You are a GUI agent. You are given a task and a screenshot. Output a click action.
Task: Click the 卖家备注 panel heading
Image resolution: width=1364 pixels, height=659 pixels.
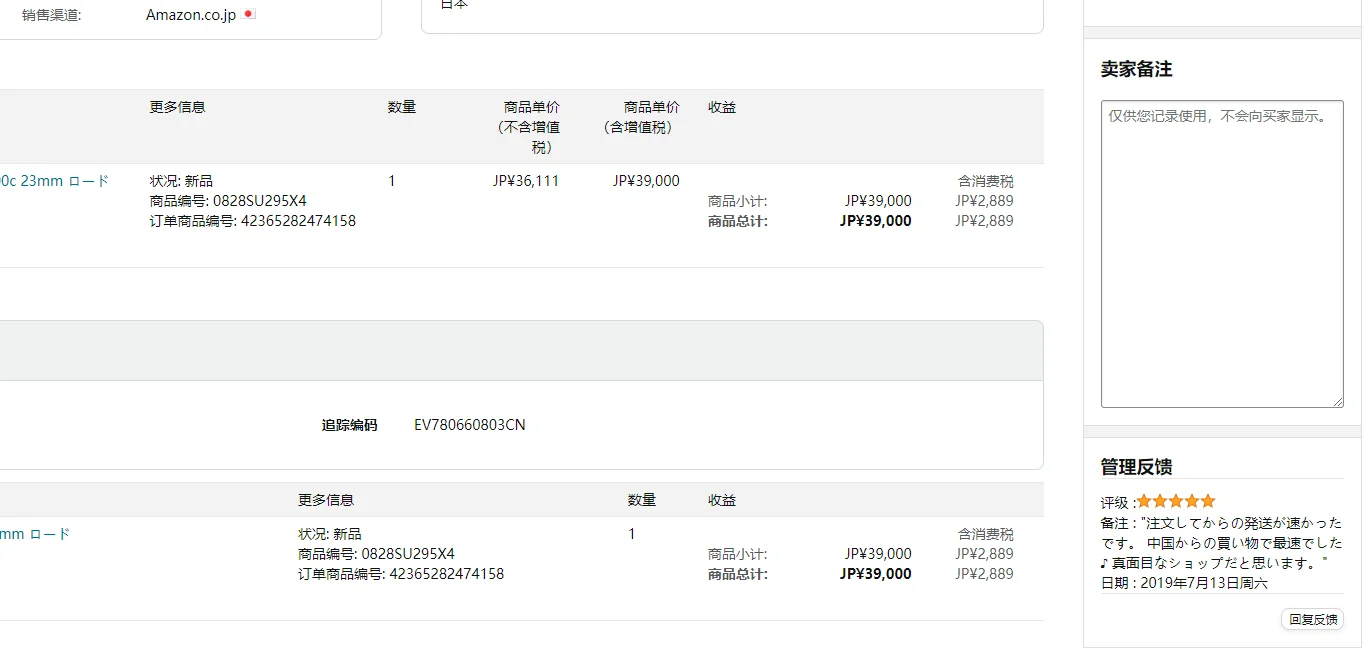[1136, 69]
